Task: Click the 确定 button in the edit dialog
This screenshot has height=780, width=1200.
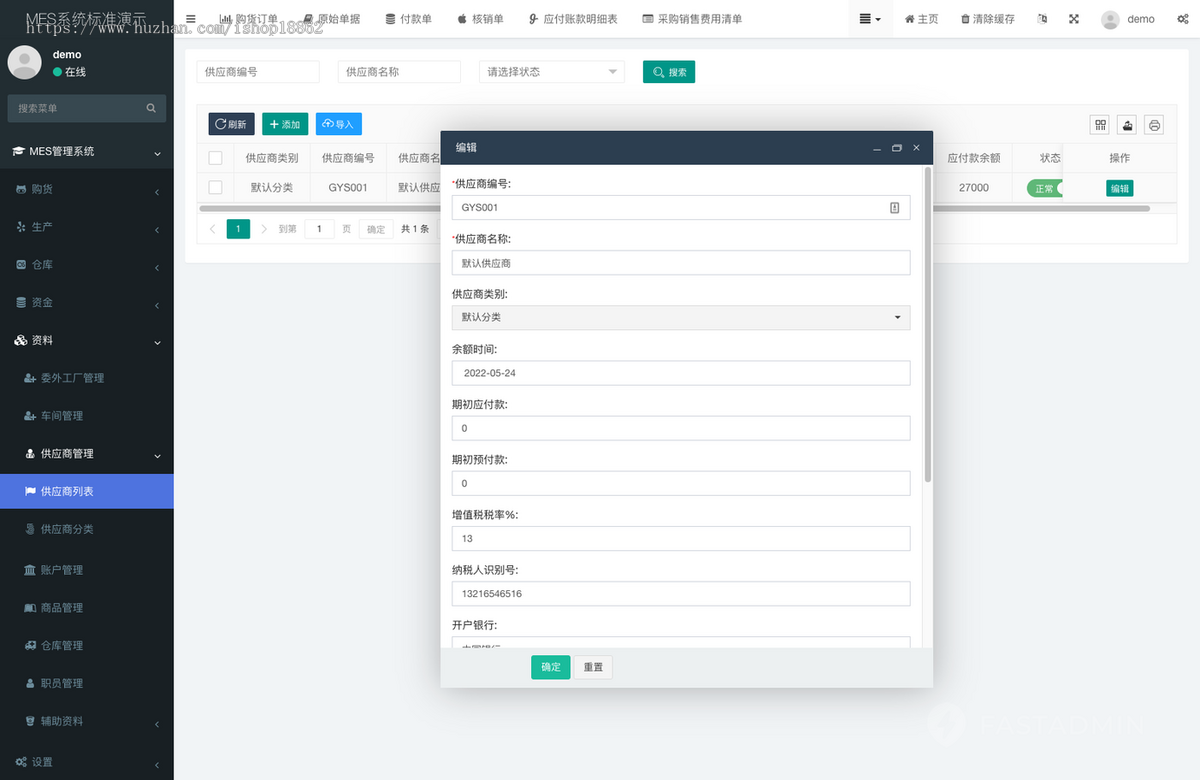Action: point(550,667)
